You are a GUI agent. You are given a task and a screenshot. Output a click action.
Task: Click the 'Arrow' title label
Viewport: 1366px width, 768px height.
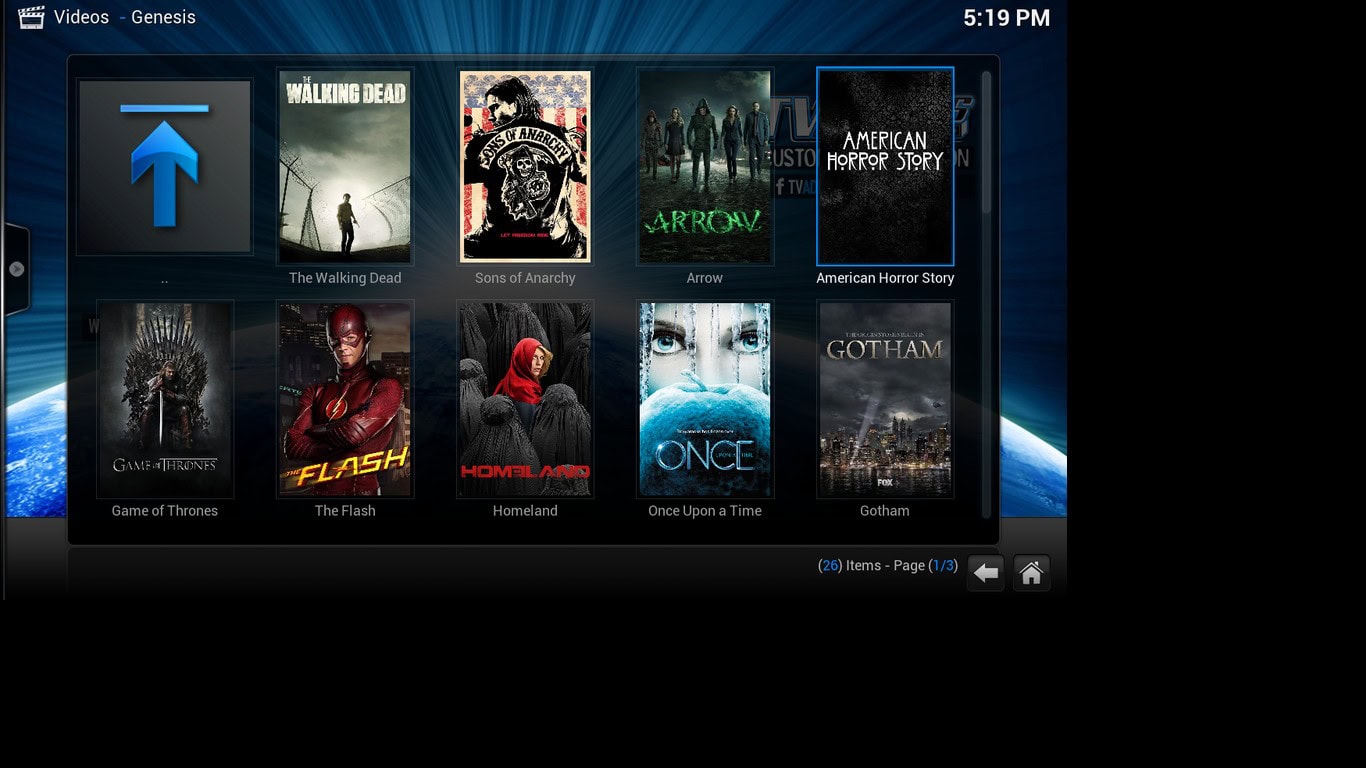705,278
